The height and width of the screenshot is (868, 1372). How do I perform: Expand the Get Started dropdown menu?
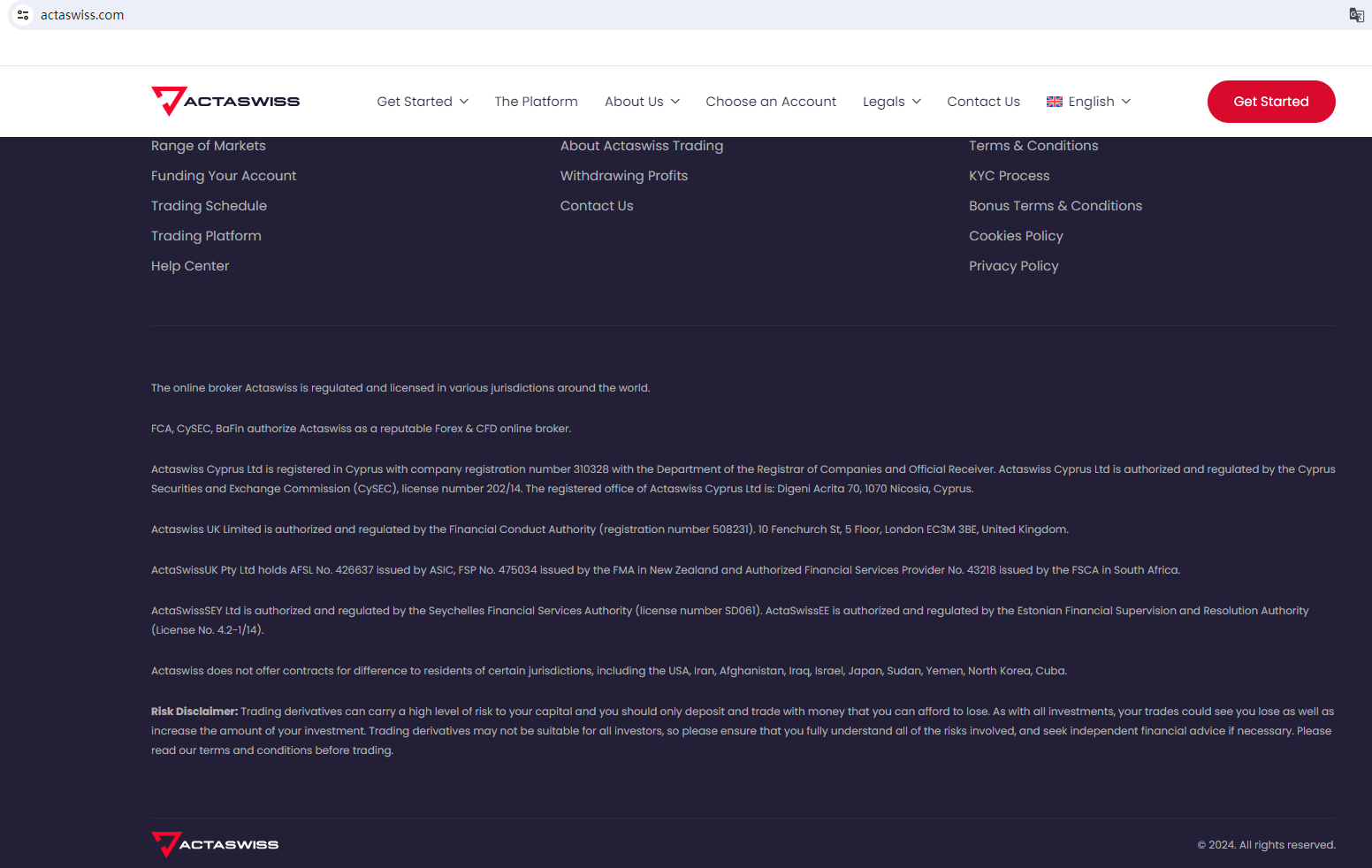tap(423, 102)
